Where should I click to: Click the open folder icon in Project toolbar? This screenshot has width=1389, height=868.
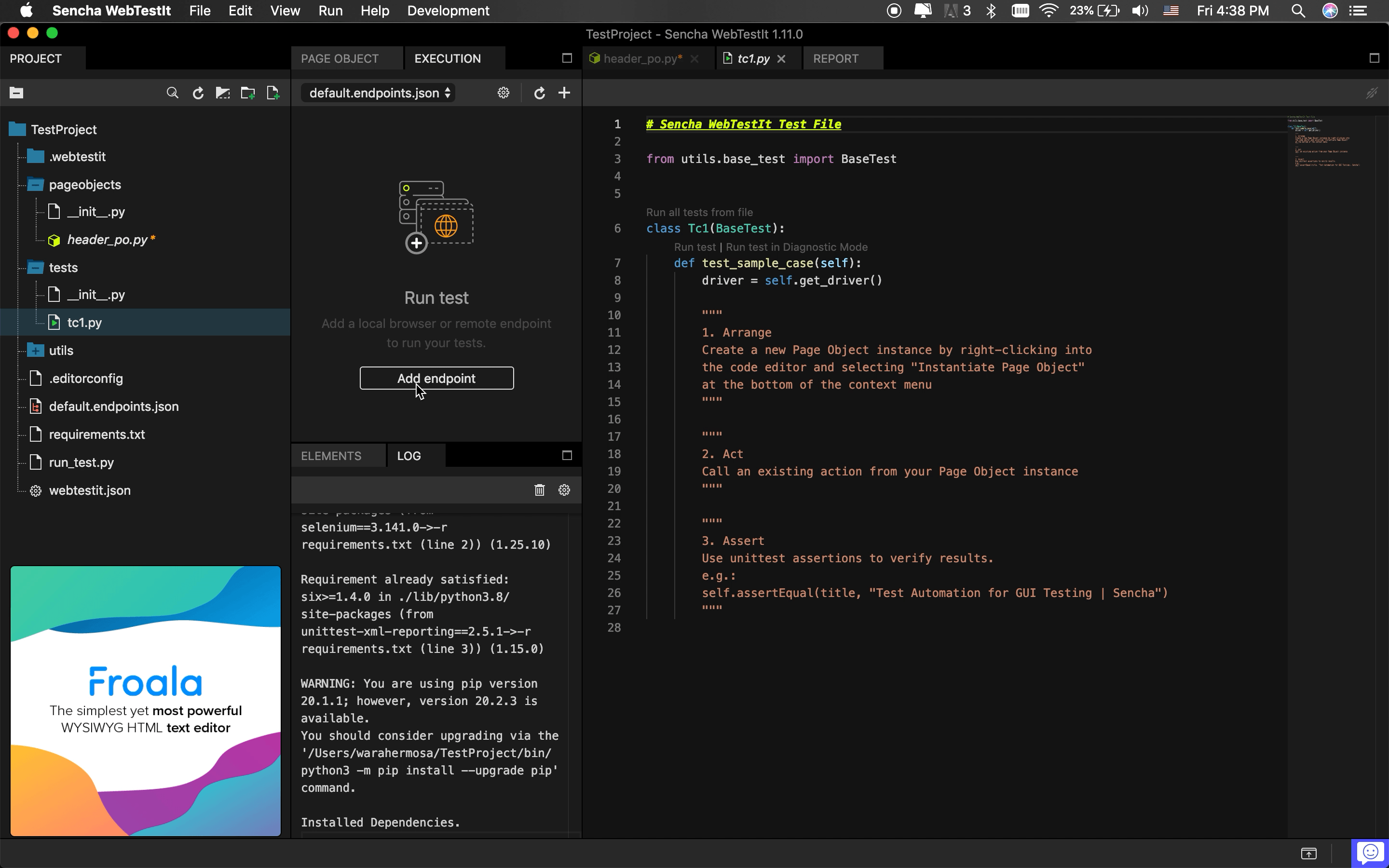223,93
